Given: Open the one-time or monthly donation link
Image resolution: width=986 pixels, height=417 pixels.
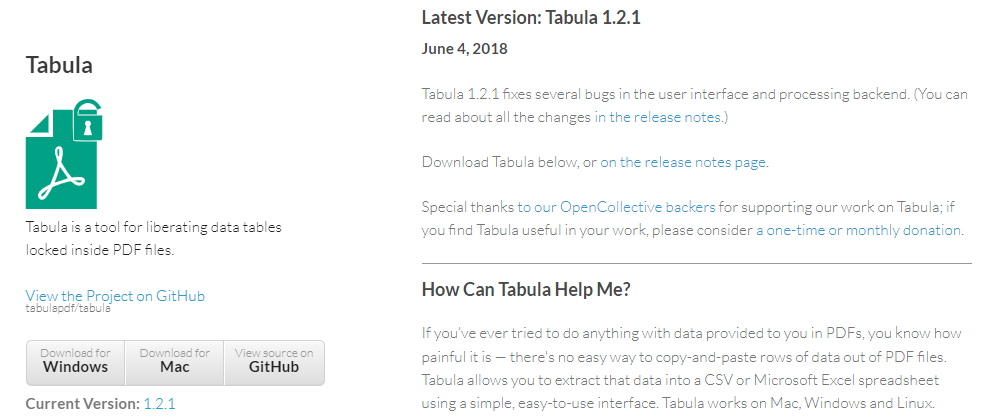Looking at the screenshot, I should pyautogui.click(x=859, y=230).
